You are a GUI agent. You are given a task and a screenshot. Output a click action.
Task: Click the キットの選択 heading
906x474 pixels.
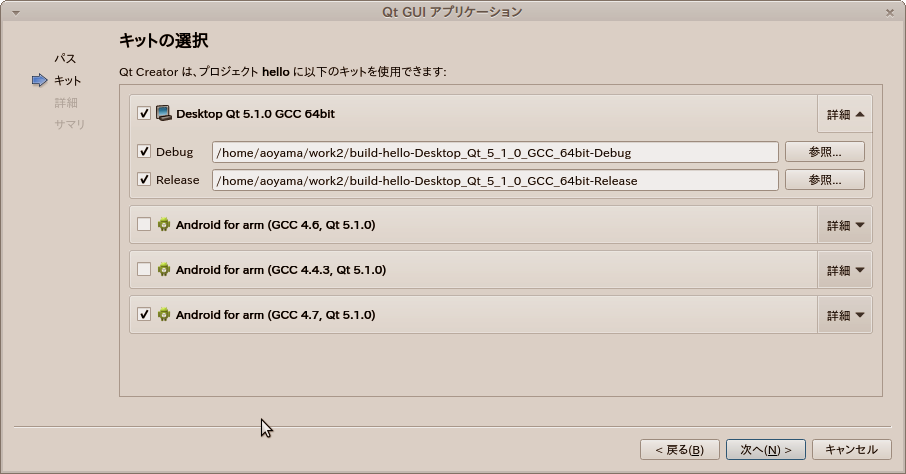click(164, 40)
